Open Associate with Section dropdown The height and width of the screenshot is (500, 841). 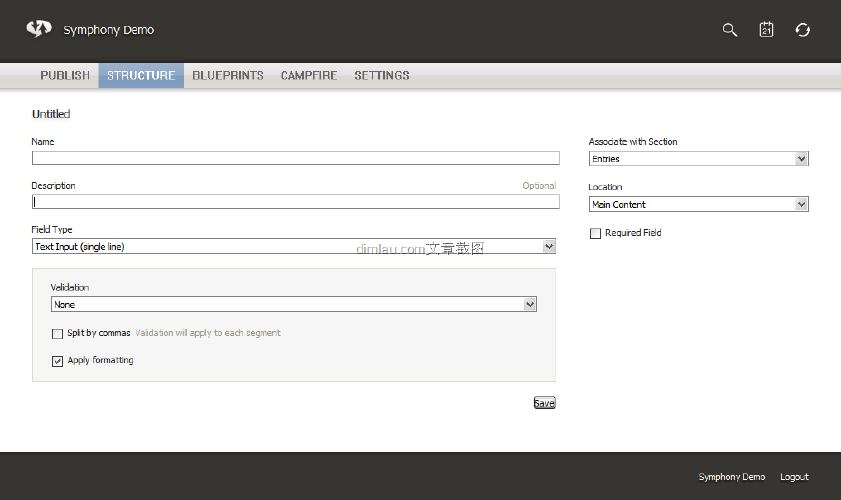click(x=699, y=159)
